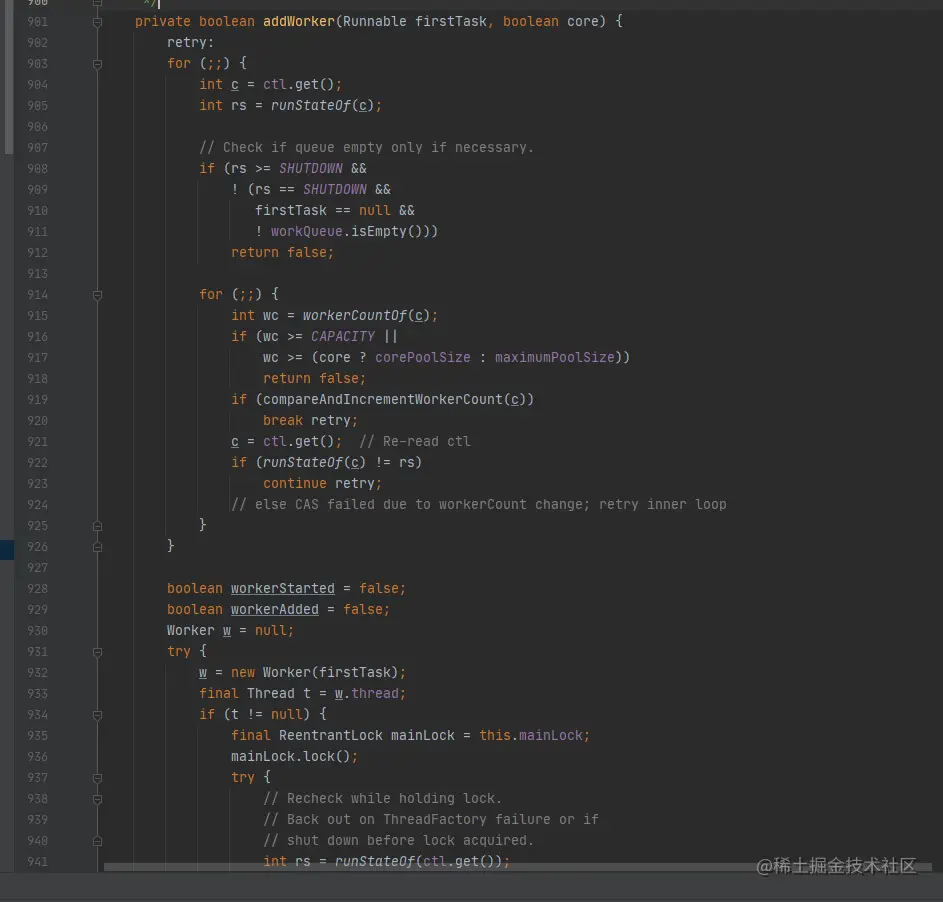Viewport: 943px width, 902px height.
Task: Click compareAndIncrementWorkerCount call
Action: tap(398, 400)
